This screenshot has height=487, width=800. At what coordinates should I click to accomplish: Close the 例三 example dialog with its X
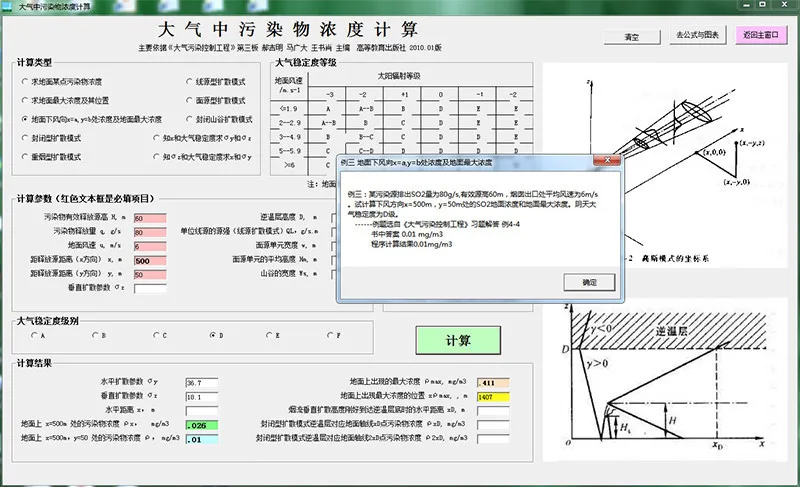(607, 160)
